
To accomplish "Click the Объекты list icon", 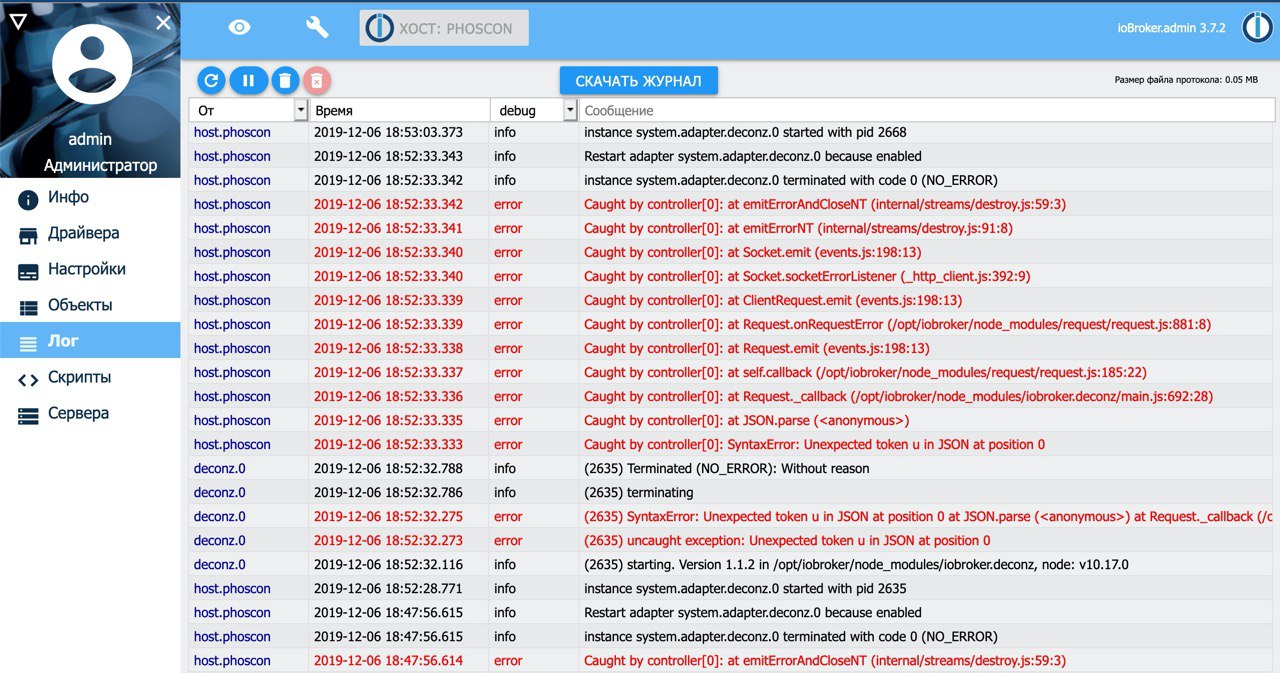I will point(28,307).
